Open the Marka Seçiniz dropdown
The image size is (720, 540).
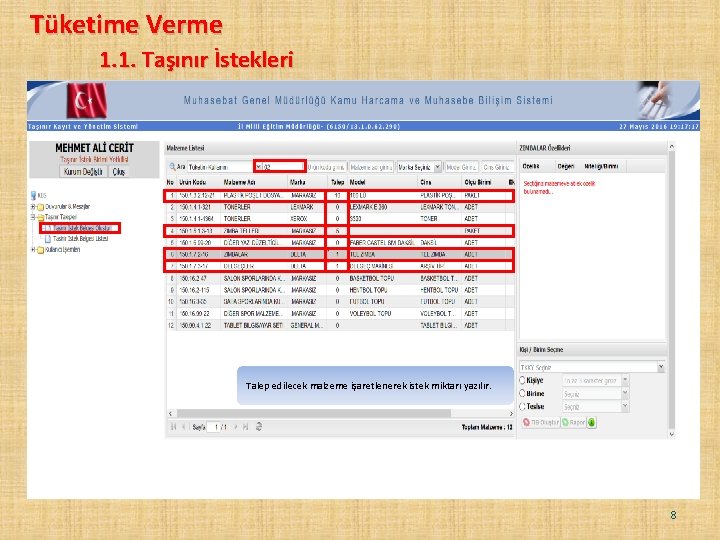click(x=438, y=167)
